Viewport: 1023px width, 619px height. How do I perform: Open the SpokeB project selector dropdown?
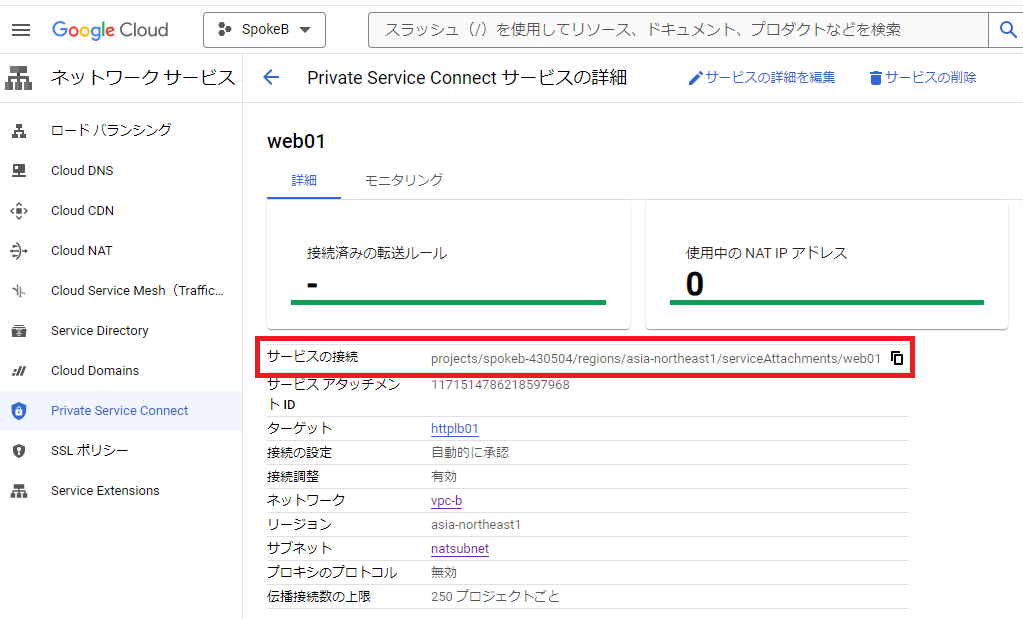[x=264, y=30]
